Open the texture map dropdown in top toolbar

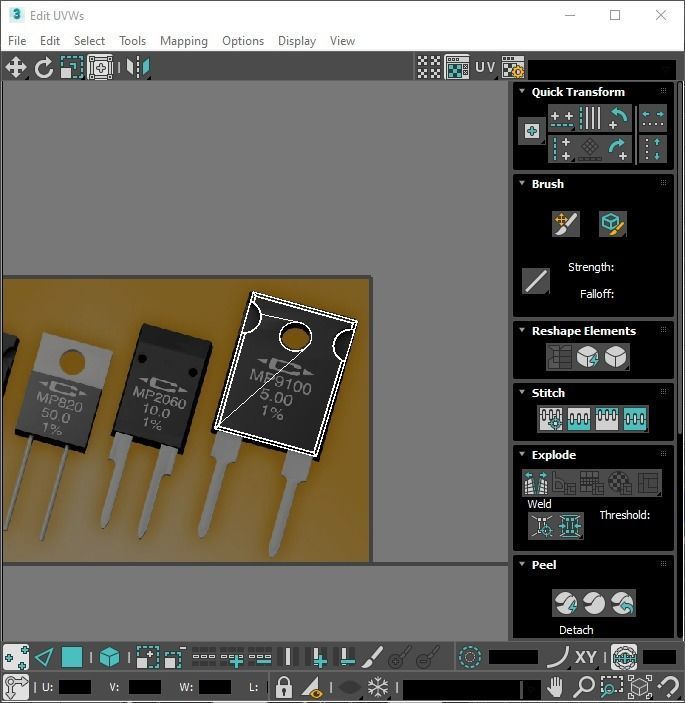[602, 69]
